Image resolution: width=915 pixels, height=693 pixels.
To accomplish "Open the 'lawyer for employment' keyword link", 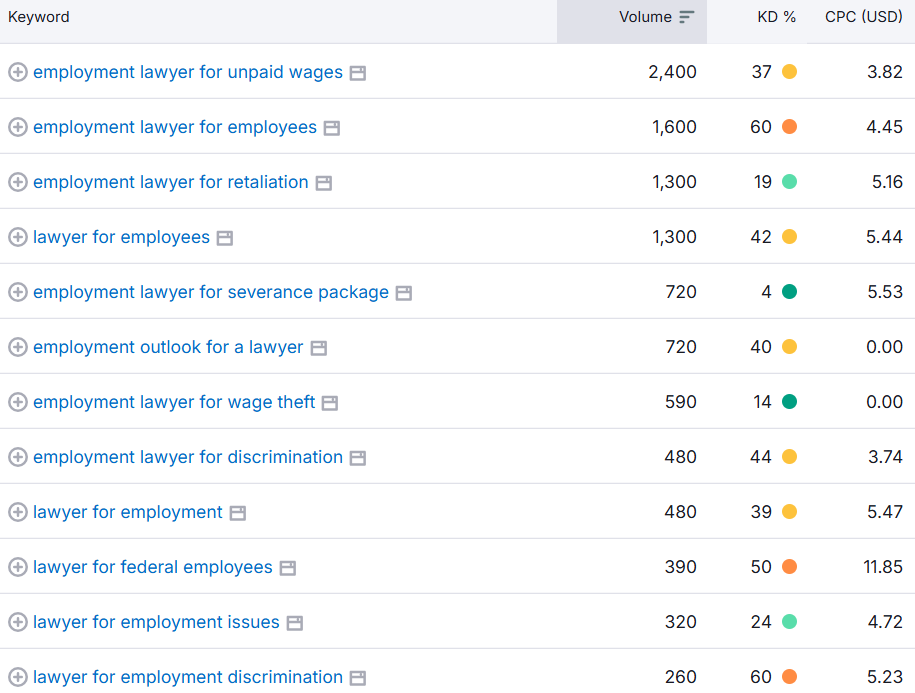I will (128, 512).
